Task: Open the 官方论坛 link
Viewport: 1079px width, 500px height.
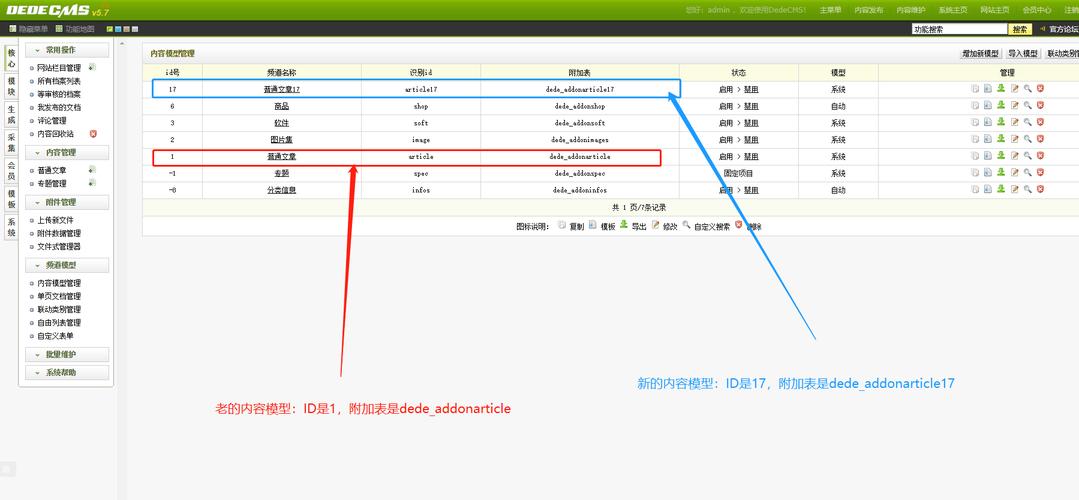Action: point(1063,29)
